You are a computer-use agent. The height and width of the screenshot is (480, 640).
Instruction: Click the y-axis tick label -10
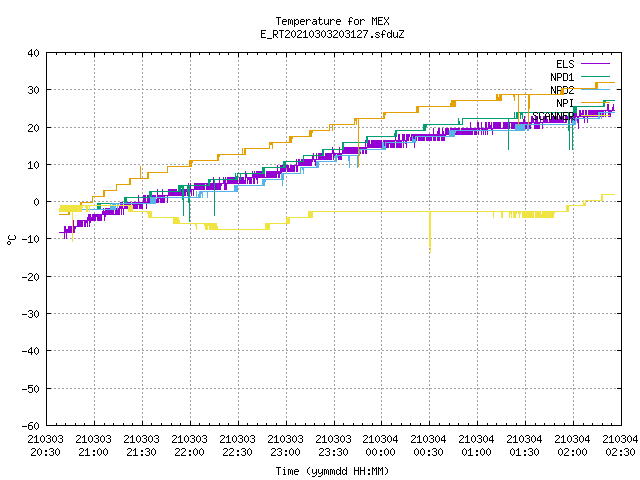tap(31, 239)
